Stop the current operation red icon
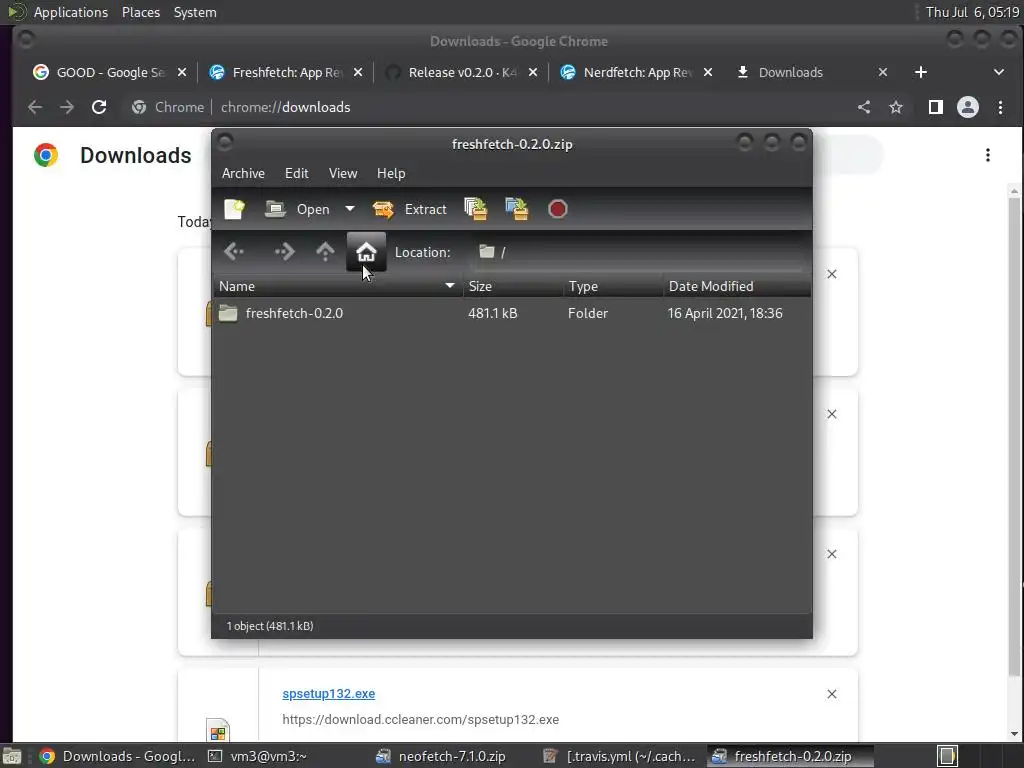The width and height of the screenshot is (1024, 768). point(557,209)
